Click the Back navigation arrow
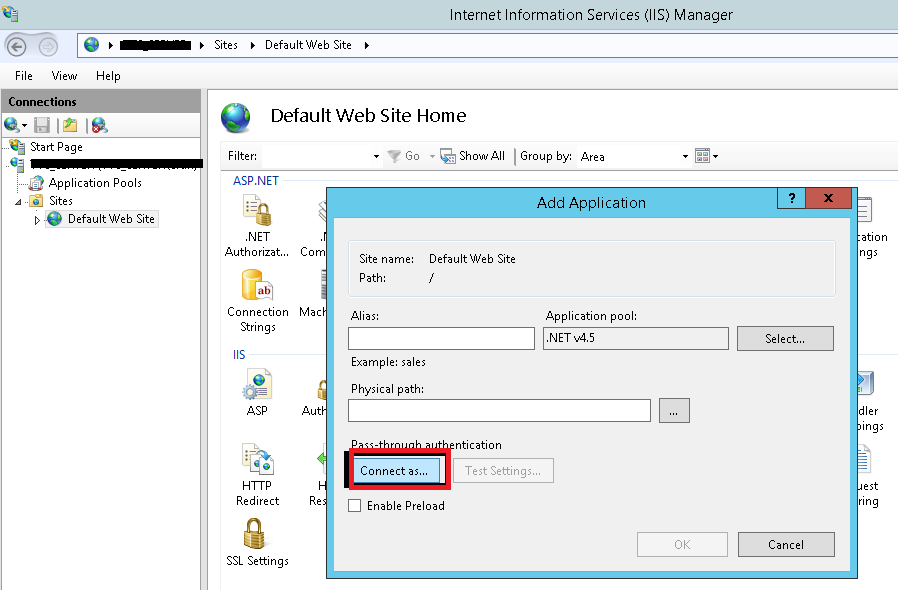The height and width of the screenshot is (590, 898). (17, 46)
